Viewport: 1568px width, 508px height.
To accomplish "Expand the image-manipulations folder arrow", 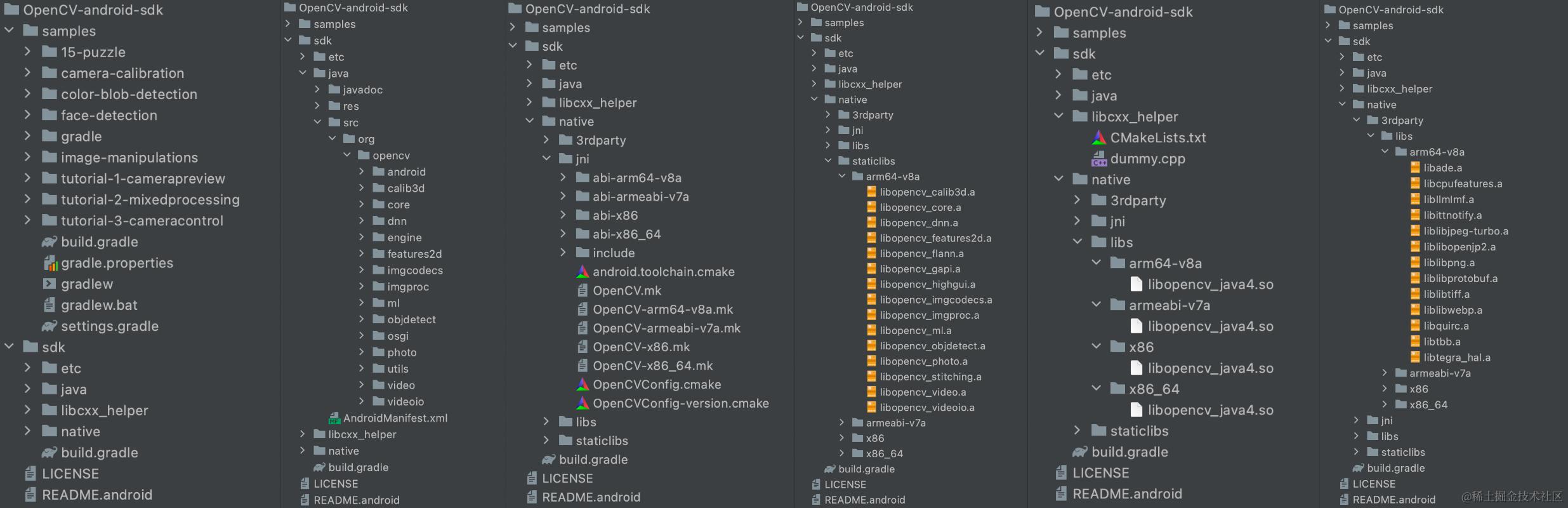I will (27, 157).
